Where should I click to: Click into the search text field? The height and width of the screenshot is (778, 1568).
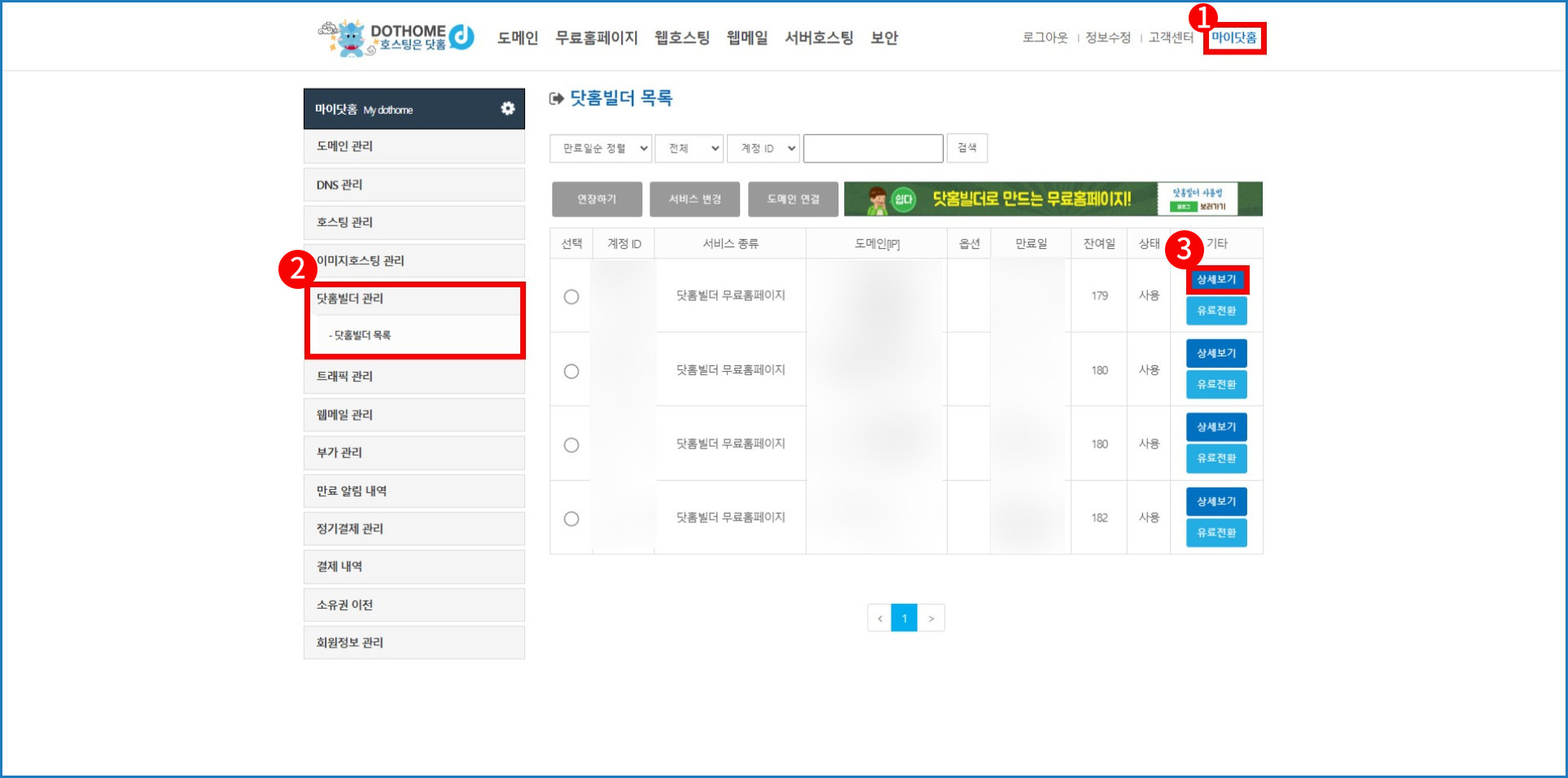[873, 149]
